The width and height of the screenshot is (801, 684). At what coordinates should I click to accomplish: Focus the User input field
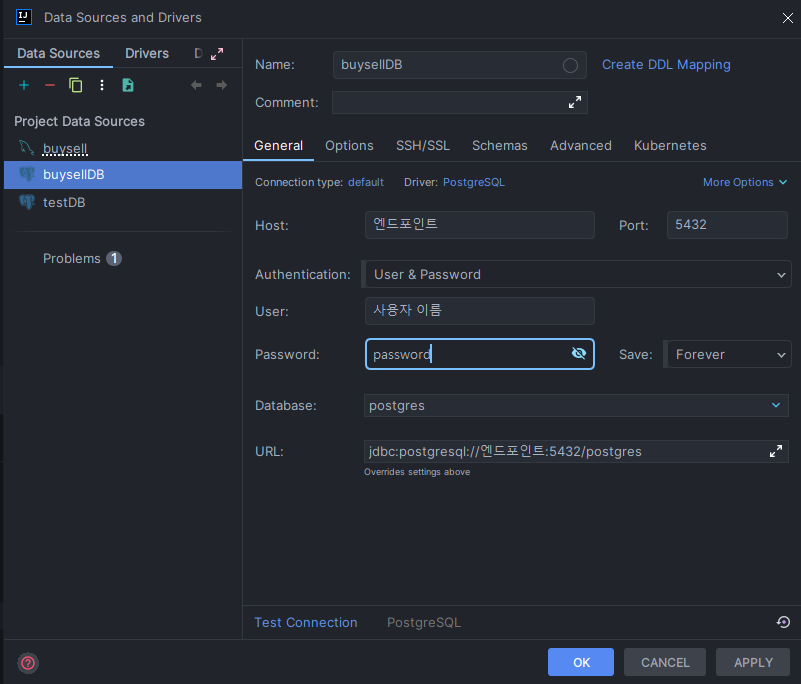point(480,311)
